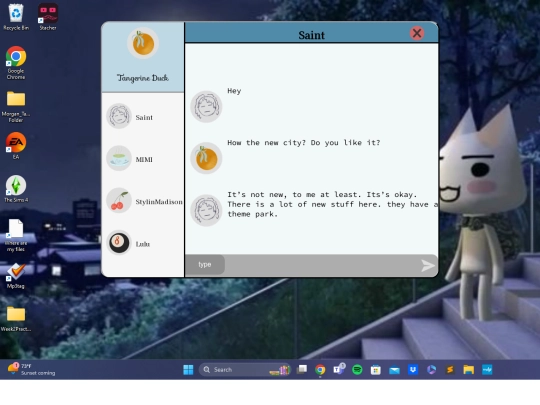
Task: Open the EA app desktop shortcut
Action: pyautogui.click(x=16, y=146)
